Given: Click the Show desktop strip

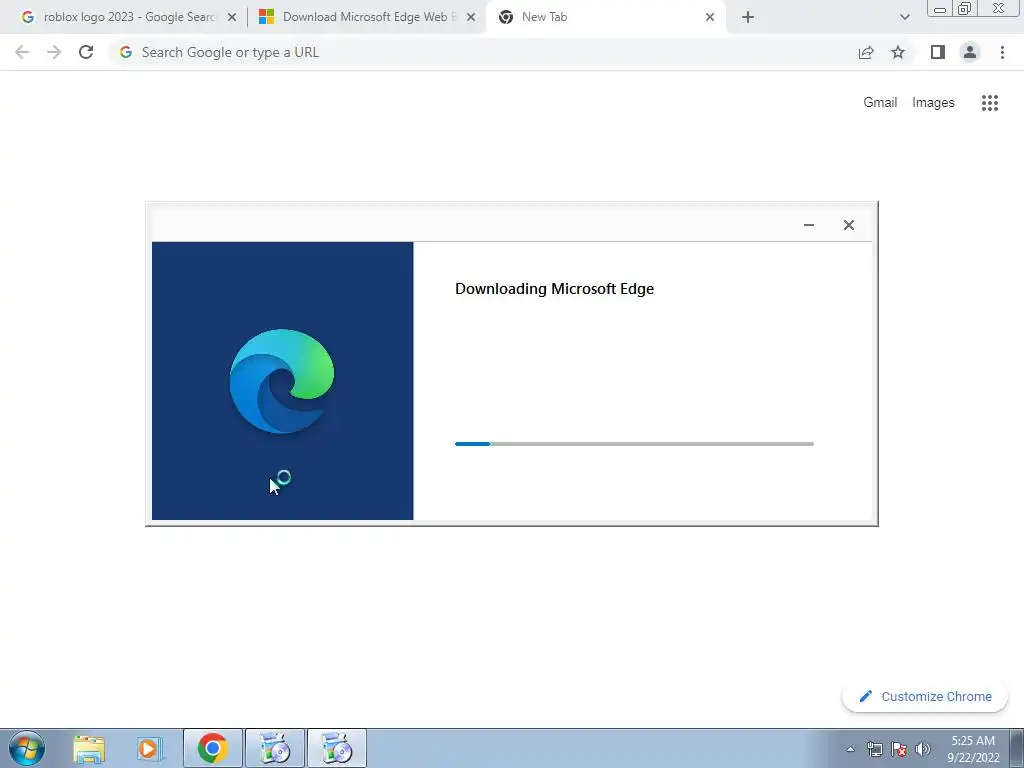Looking at the screenshot, I should (1017, 748).
